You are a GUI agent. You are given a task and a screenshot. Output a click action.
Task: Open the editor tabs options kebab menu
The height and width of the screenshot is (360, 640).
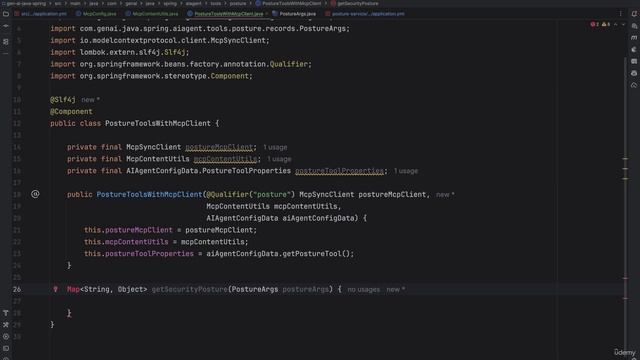coord(621,14)
